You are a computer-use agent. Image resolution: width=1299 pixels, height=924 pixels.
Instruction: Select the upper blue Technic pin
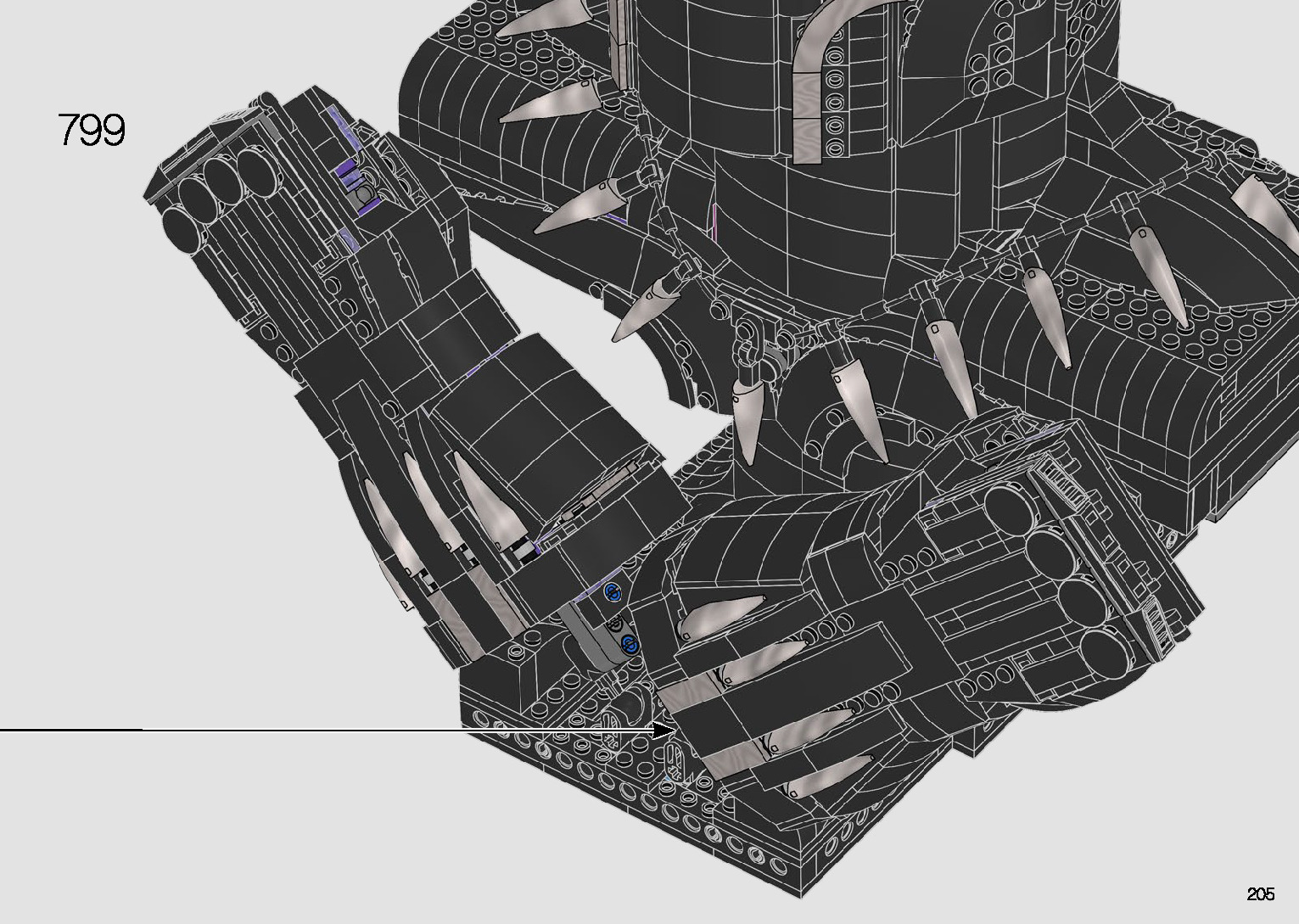click(x=613, y=594)
